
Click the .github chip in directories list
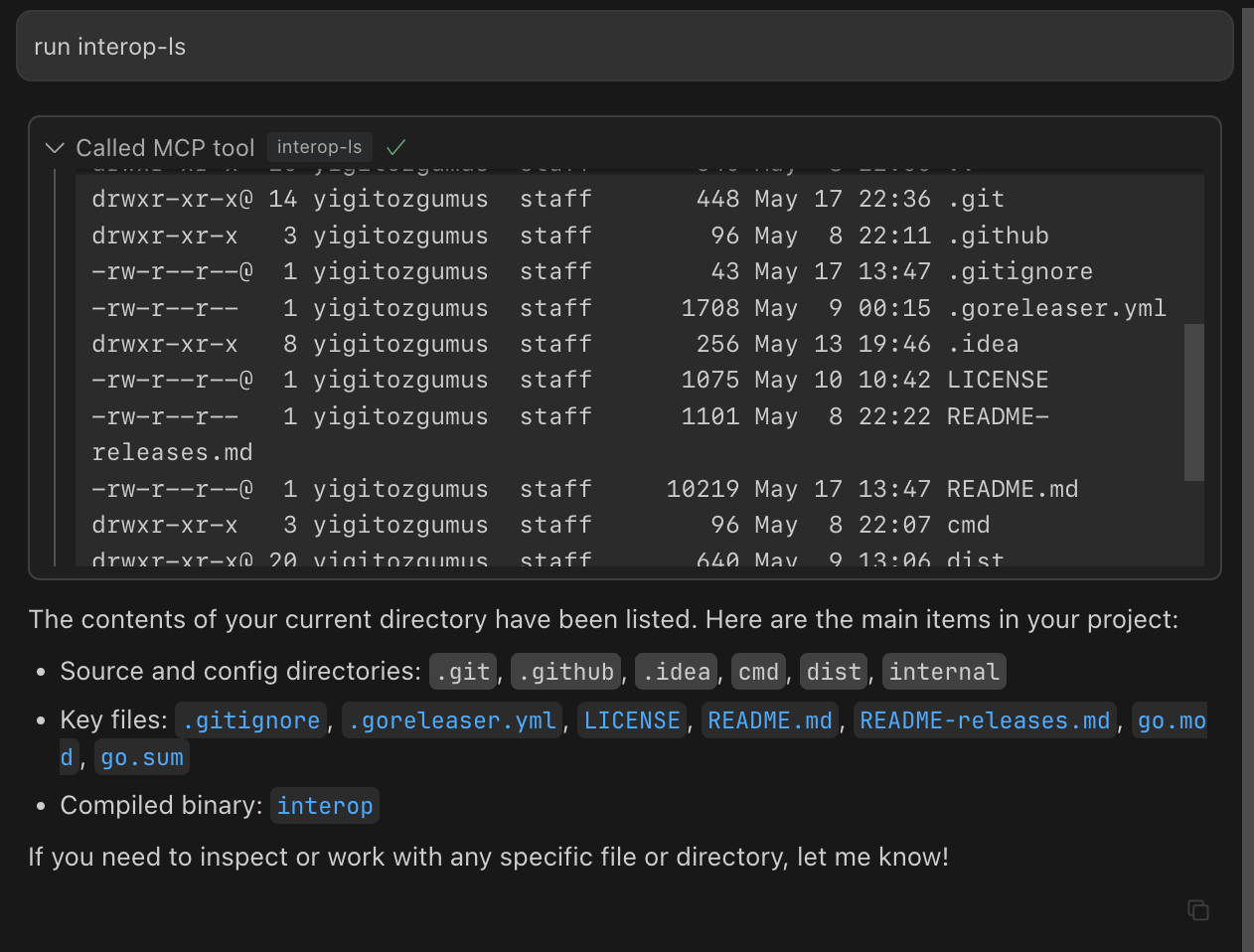pyautogui.click(x=566, y=672)
